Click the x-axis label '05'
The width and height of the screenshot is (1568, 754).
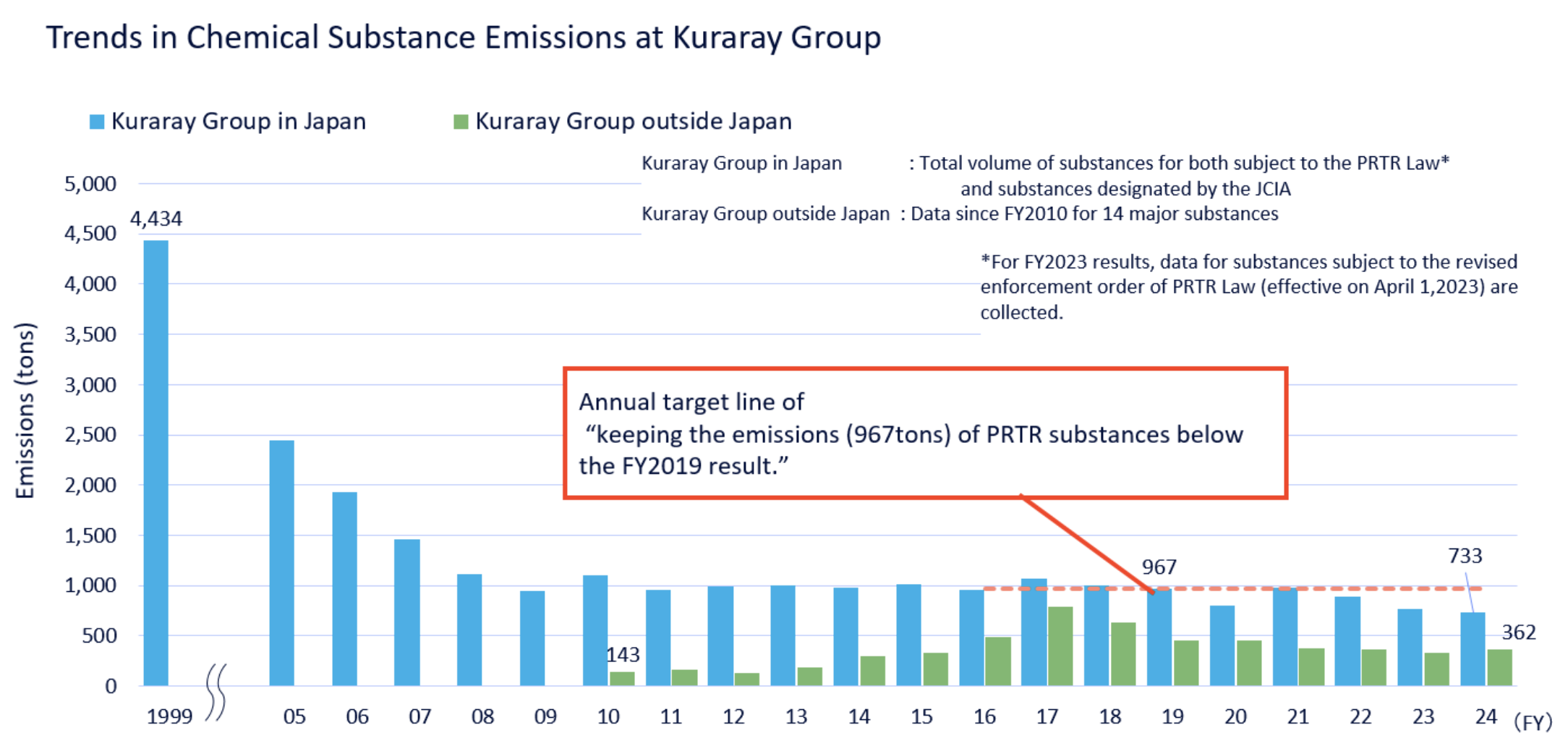point(294,717)
